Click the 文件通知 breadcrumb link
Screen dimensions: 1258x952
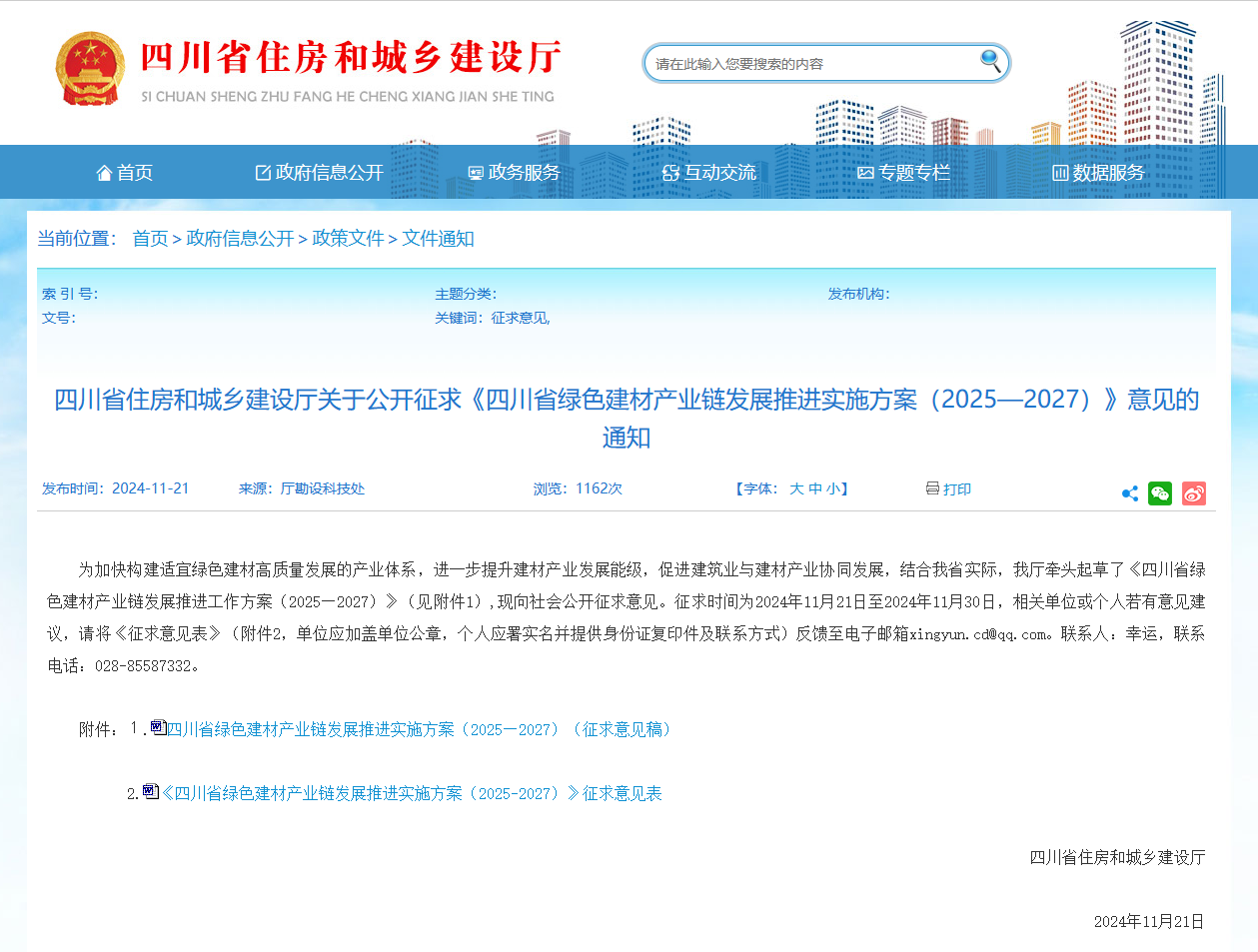438,239
